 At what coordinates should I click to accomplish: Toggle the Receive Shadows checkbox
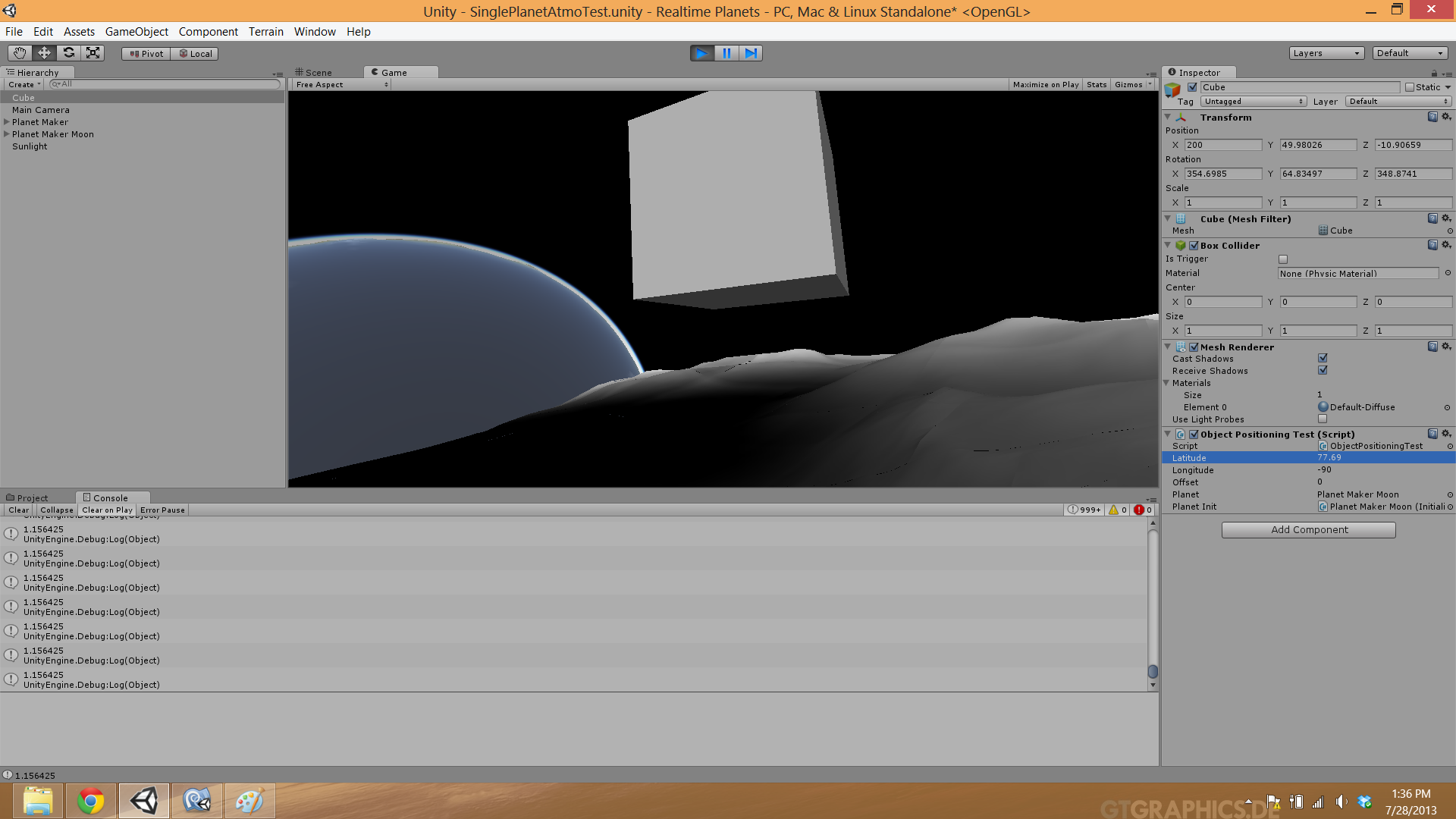[x=1323, y=370]
